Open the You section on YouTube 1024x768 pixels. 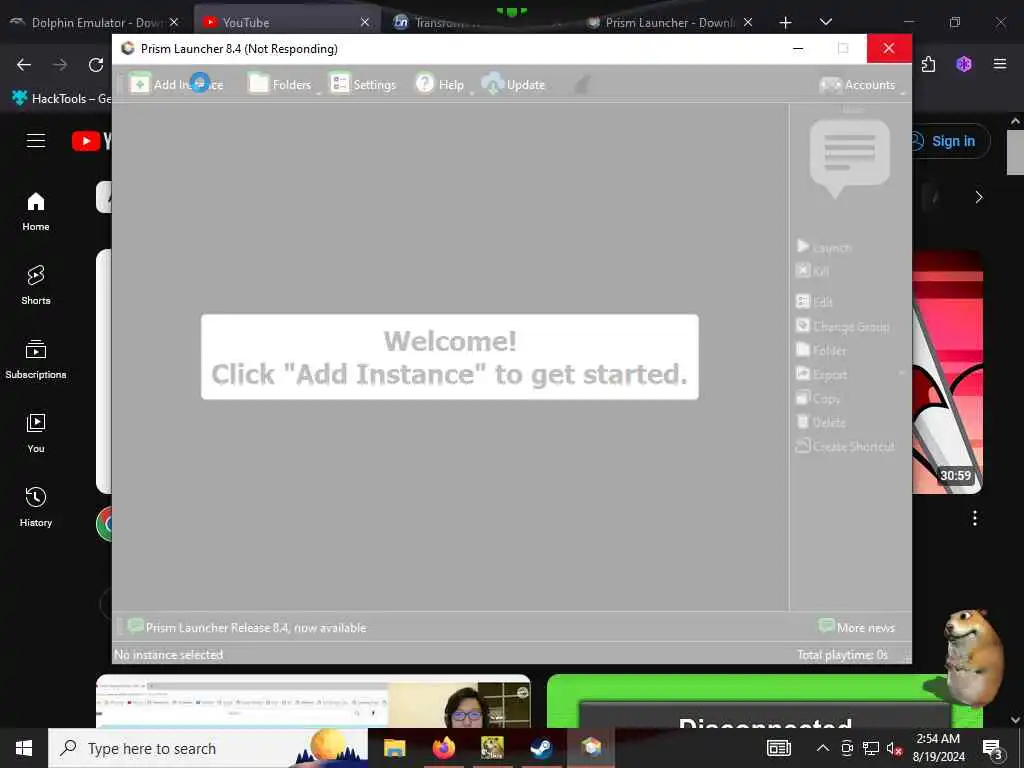click(36, 433)
